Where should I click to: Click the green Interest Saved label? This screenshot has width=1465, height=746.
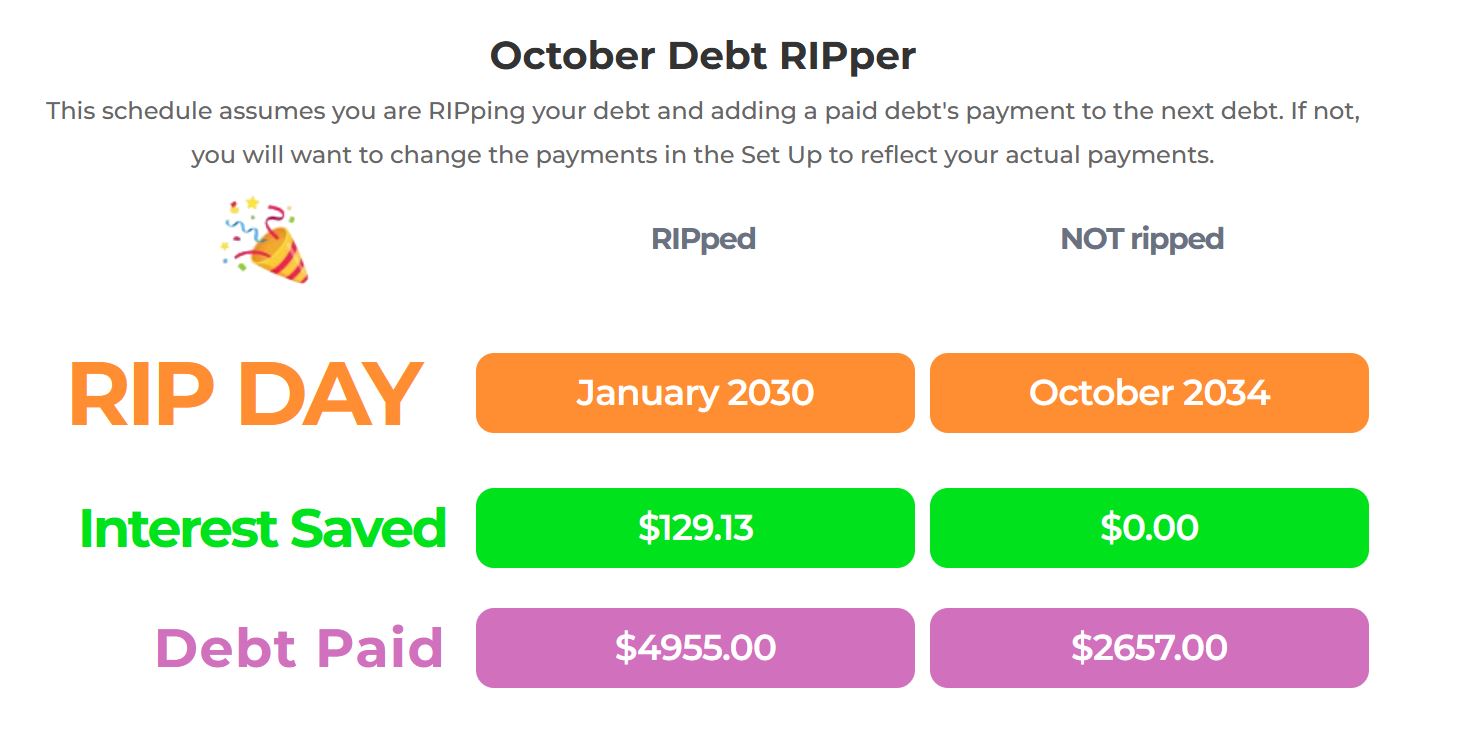point(262,528)
